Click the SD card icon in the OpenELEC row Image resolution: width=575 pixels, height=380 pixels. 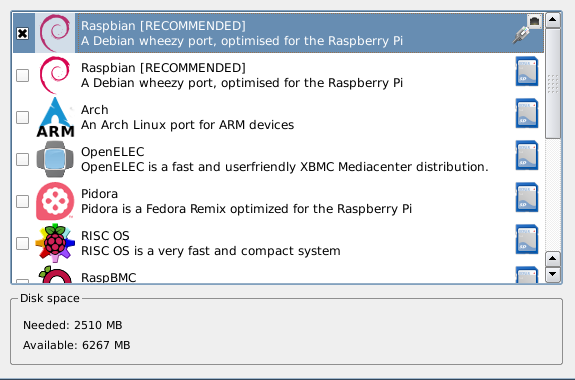527,155
